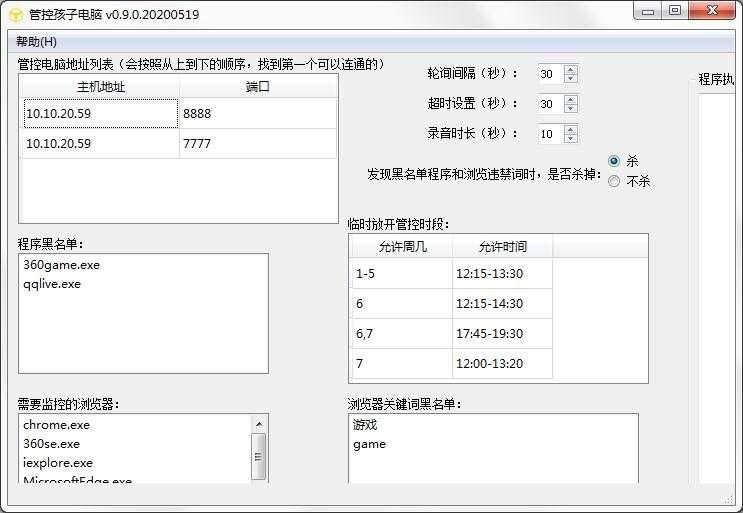Screen dimensions: 743x513
Task: Decrease 超时设置 value with down arrow
Action: point(571,108)
